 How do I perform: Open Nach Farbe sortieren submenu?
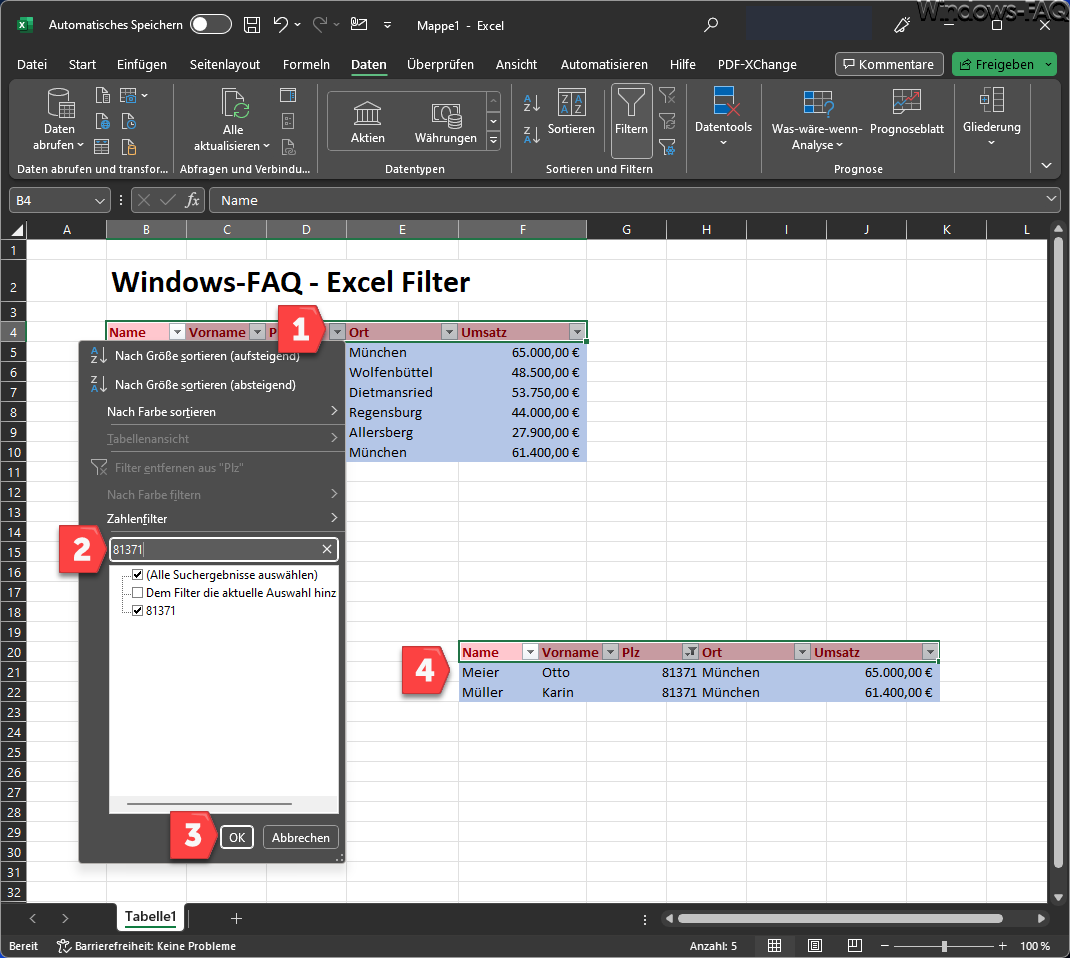click(213, 411)
